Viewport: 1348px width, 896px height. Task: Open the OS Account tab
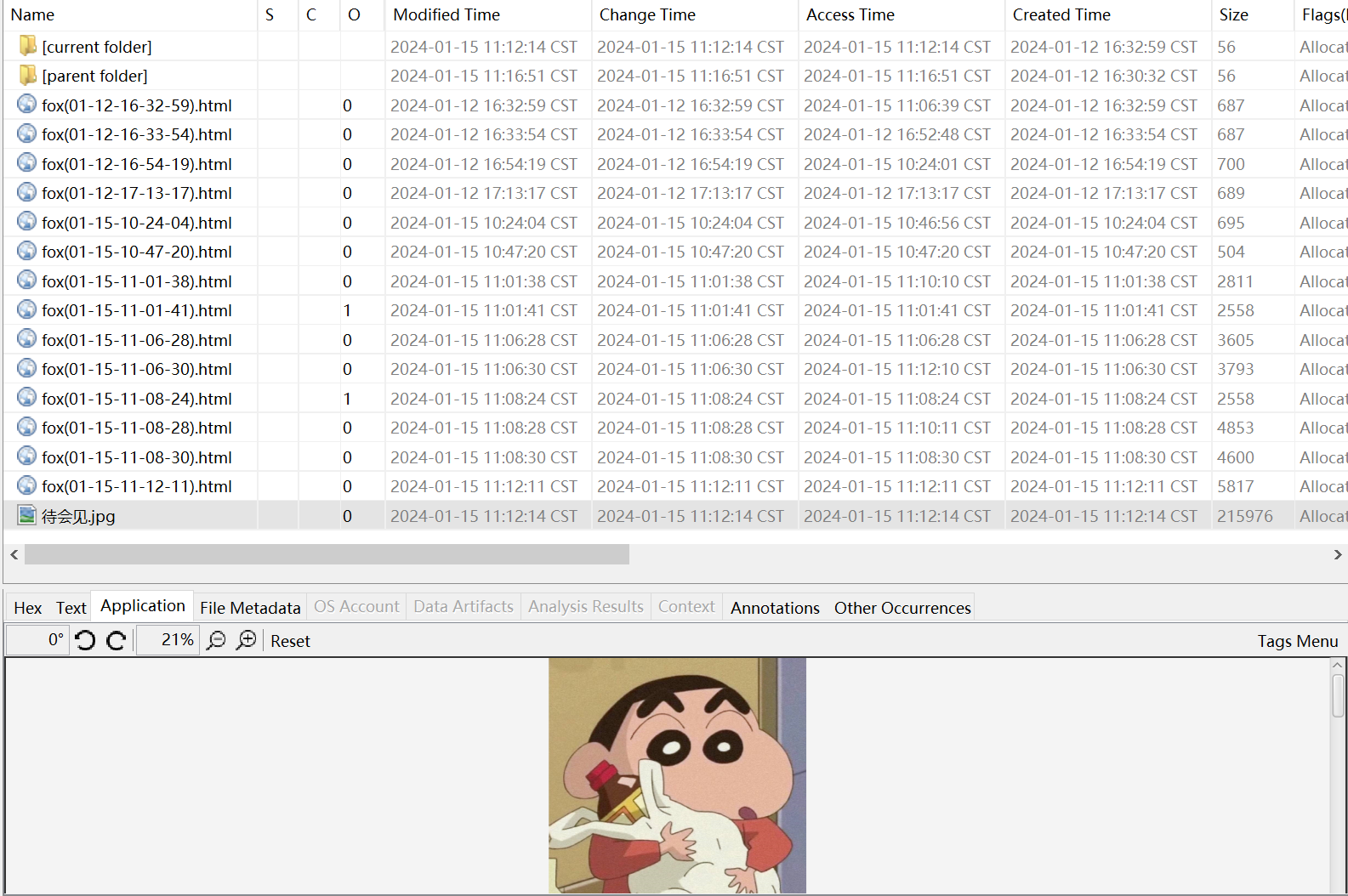click(356, 606)
